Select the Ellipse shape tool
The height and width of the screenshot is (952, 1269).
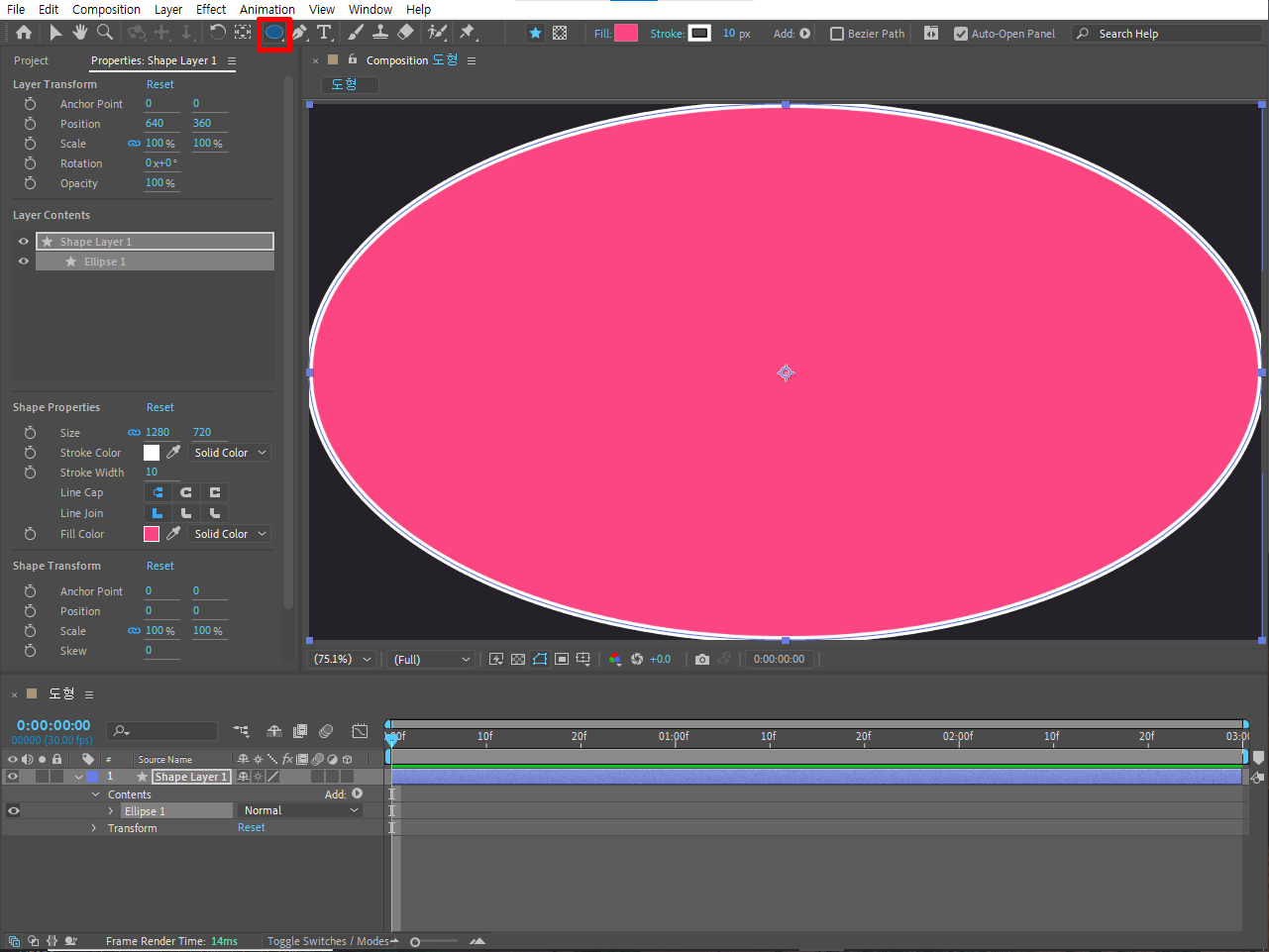coord(274,33)
